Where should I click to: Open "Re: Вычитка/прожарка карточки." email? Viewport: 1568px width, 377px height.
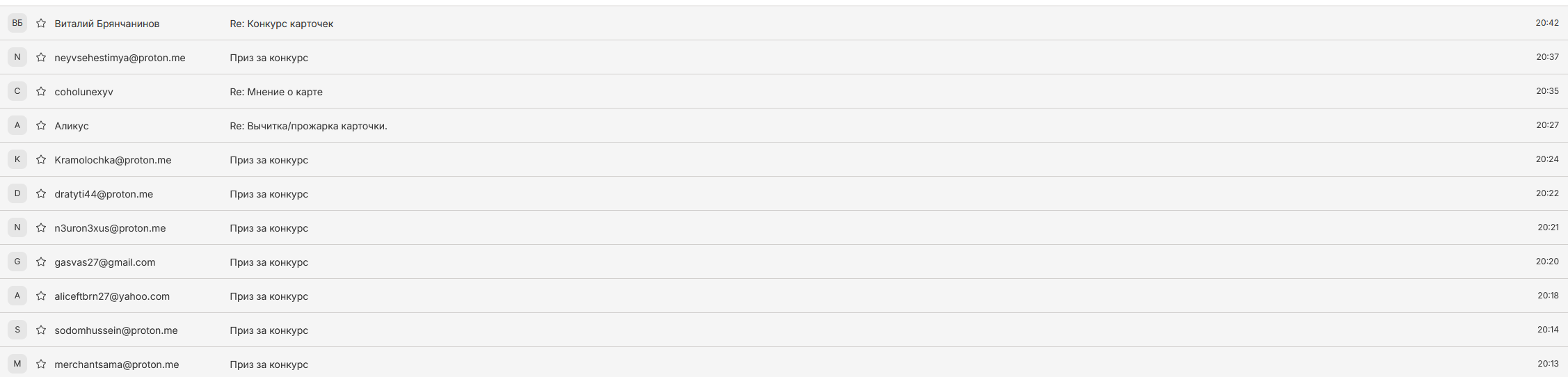308,126
